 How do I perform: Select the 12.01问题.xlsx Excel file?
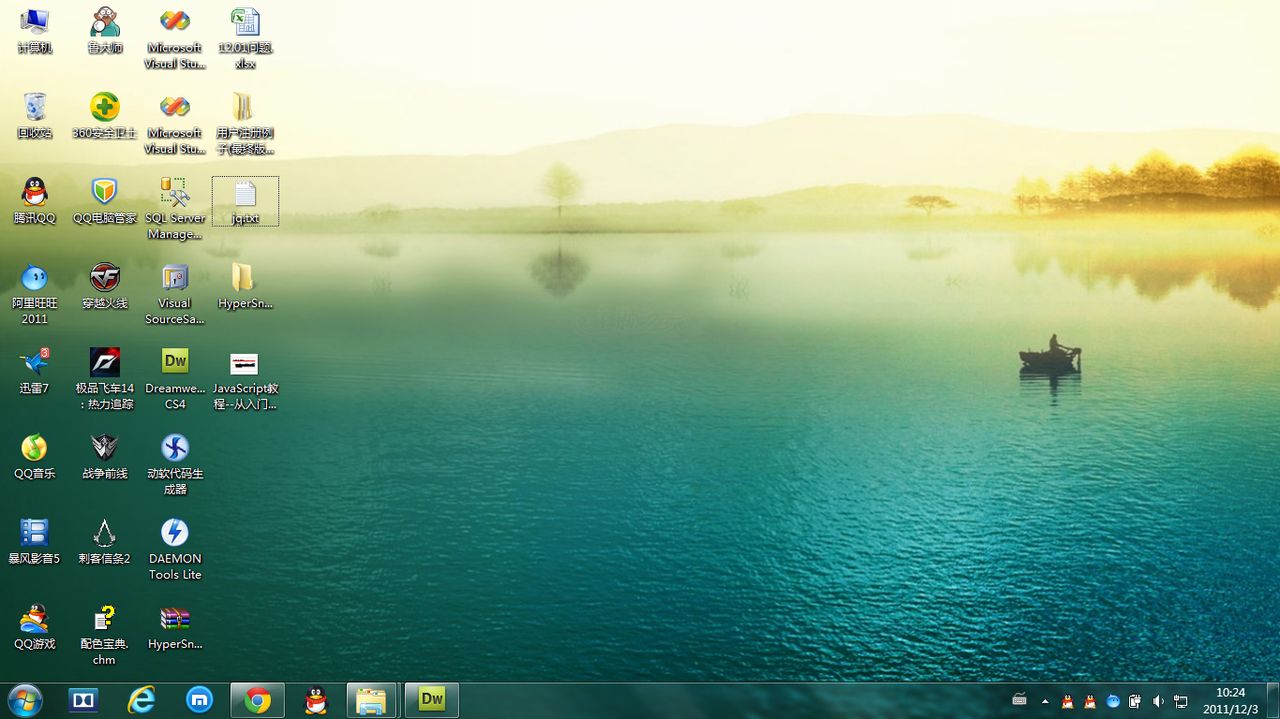[245, 38]
